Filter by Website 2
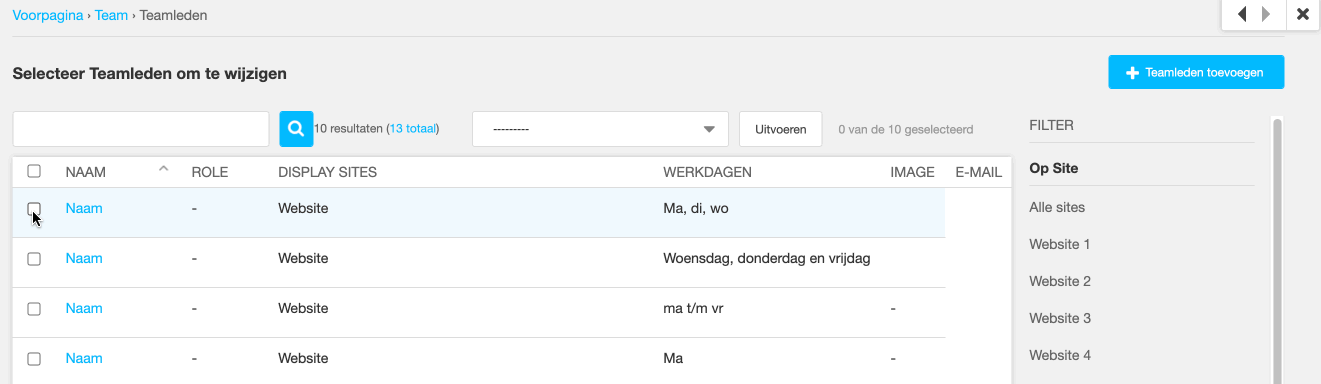The width and height of the screenshot is (1321, 384). click(1060, 281)
